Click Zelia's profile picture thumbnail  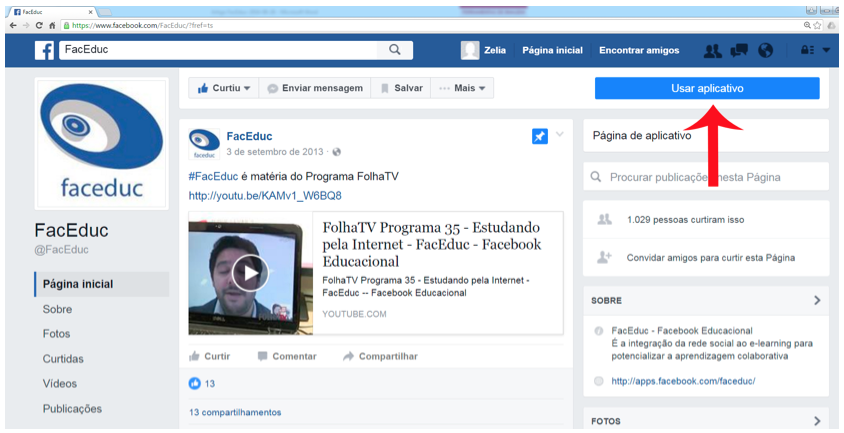coord(470,51)
